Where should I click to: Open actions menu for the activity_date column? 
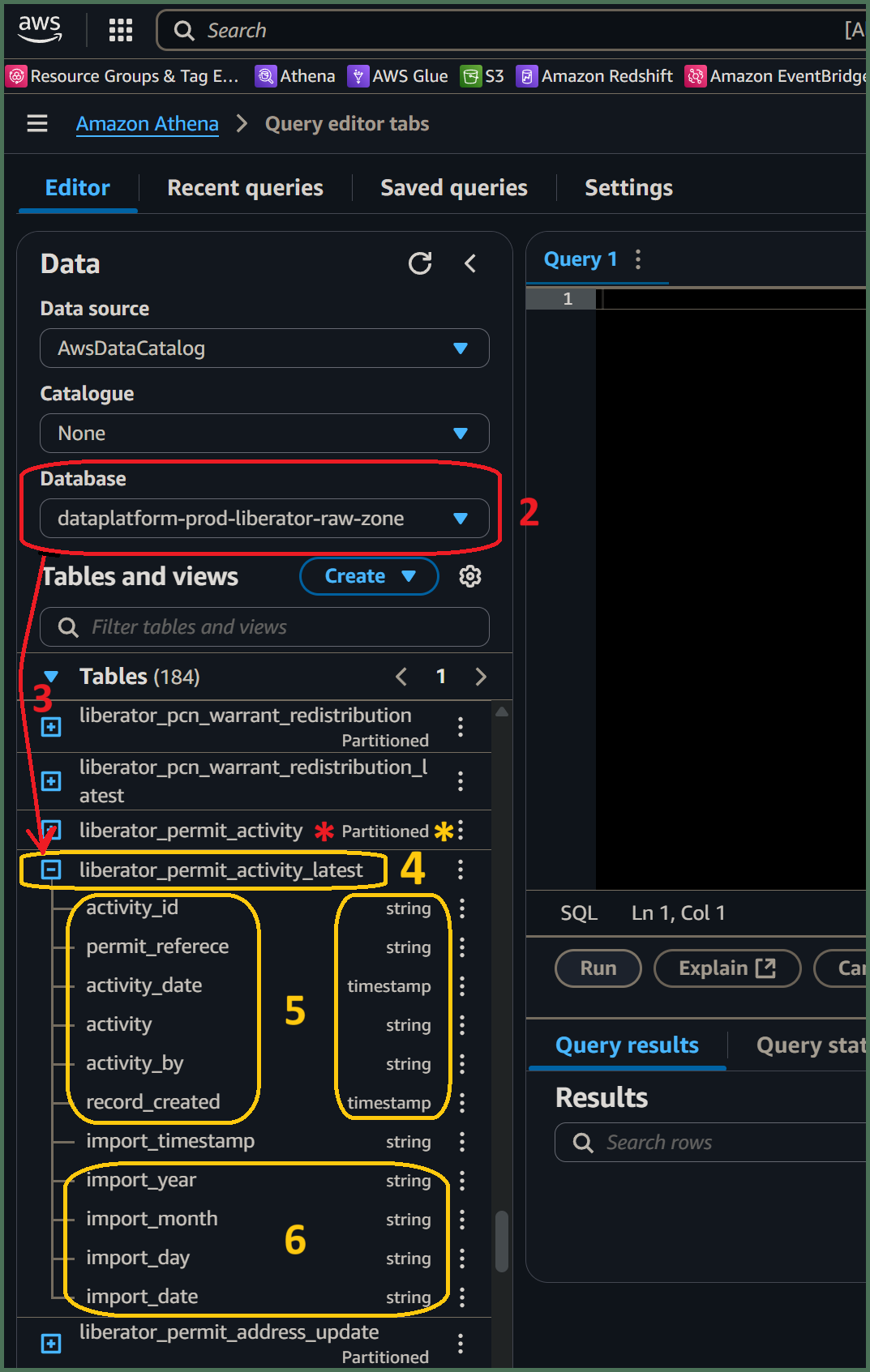[462, 986]
